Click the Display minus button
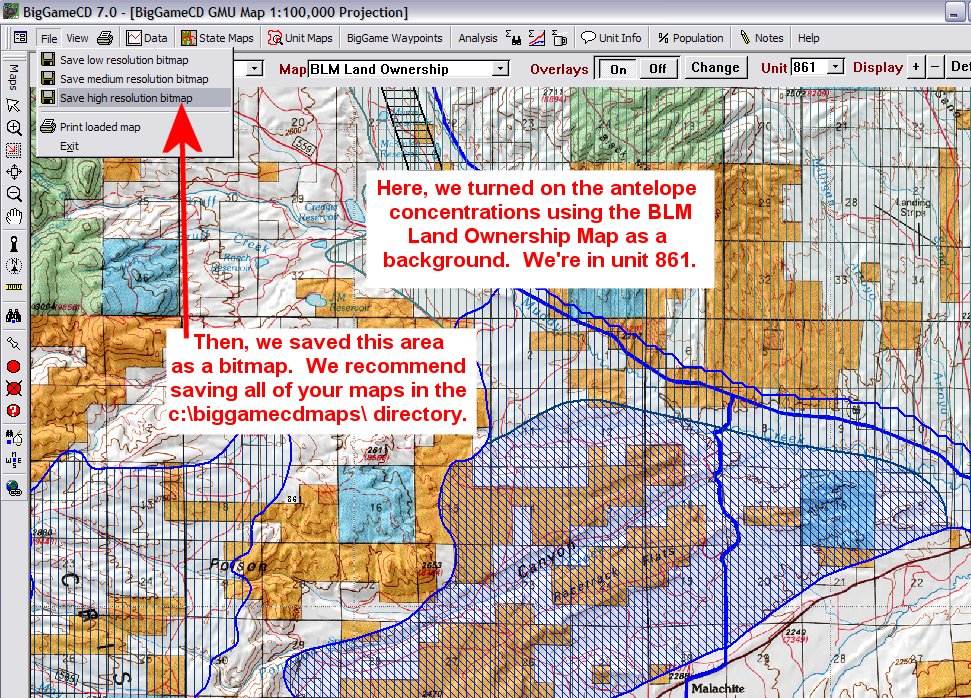The width and height of the screenshot is (971, 698). point(935,66)
